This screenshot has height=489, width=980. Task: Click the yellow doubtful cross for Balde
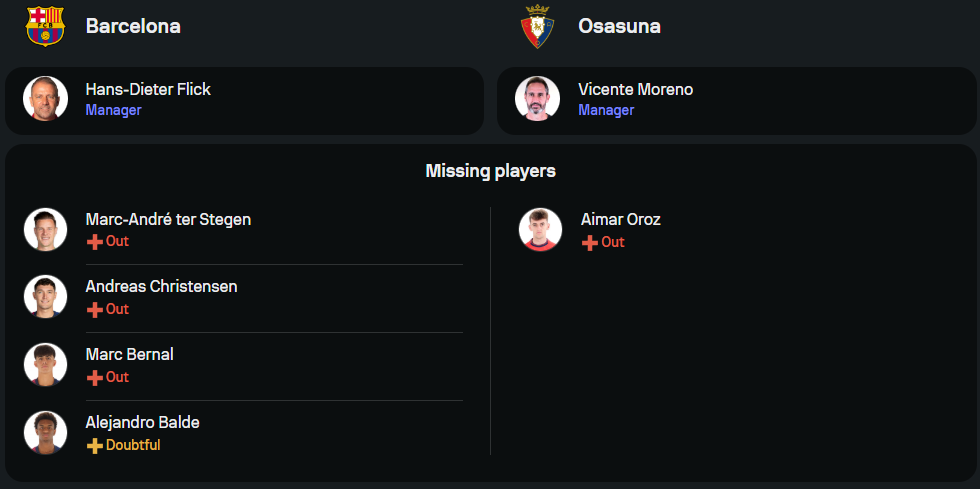[x=95, y=446]
